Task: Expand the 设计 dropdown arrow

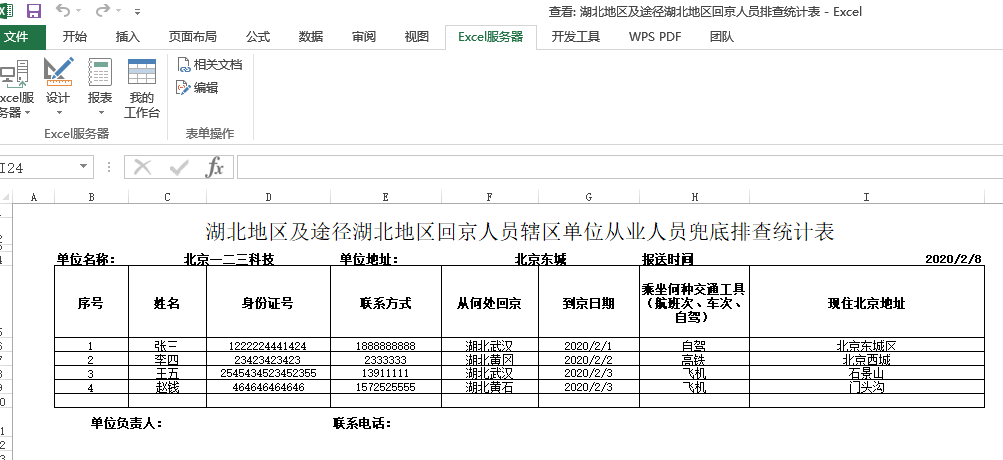Action: click(59, 113)
